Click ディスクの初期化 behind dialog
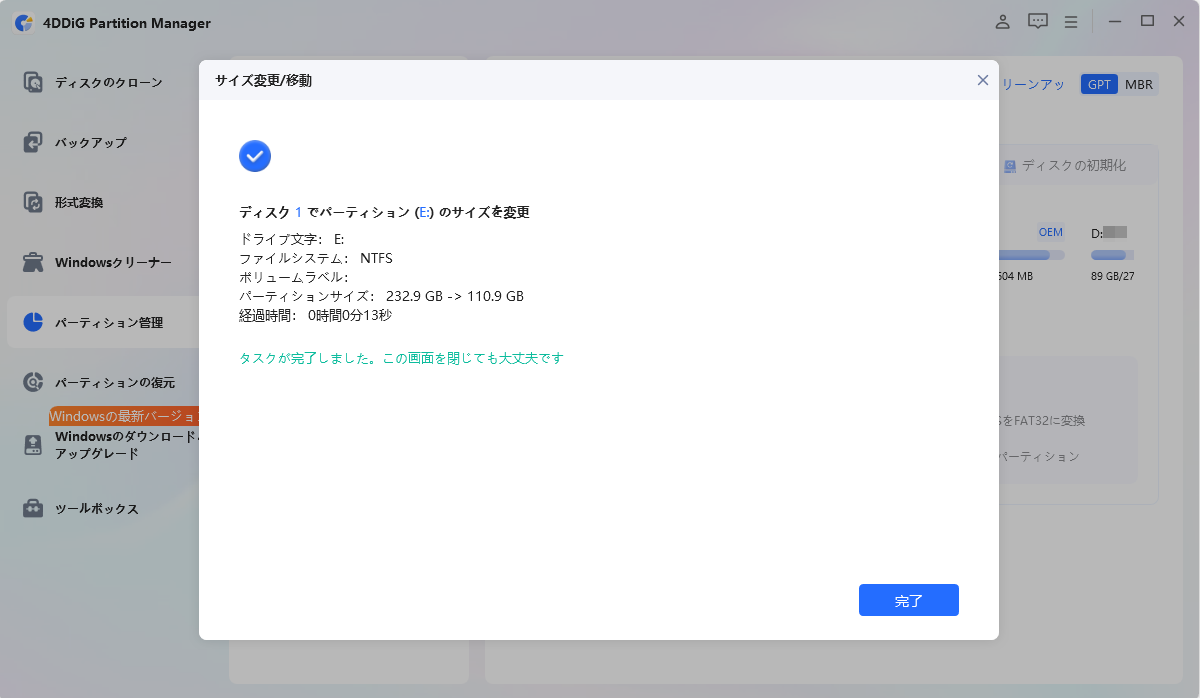 pyautogui.click(x=1073, y=165)
